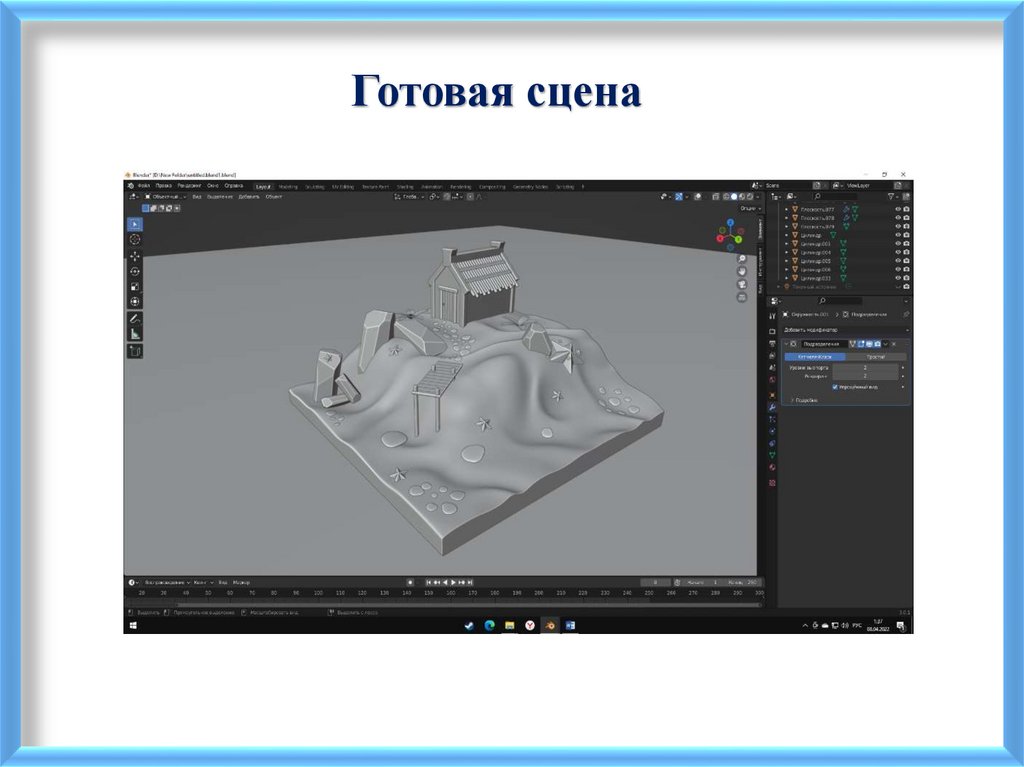
Task: Select the Move tool
Action: click(135, 256)
